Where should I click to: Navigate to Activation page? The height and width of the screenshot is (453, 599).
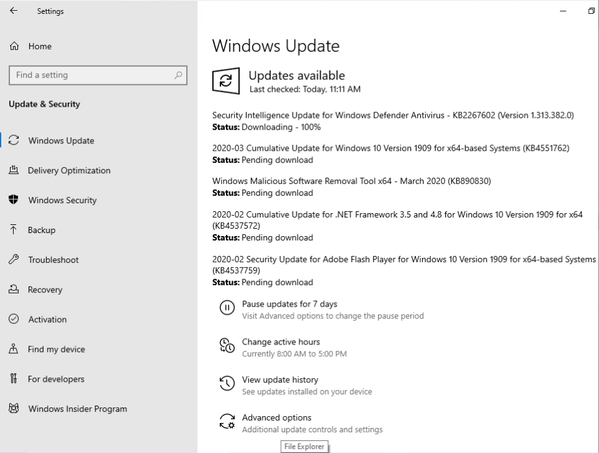47,319
